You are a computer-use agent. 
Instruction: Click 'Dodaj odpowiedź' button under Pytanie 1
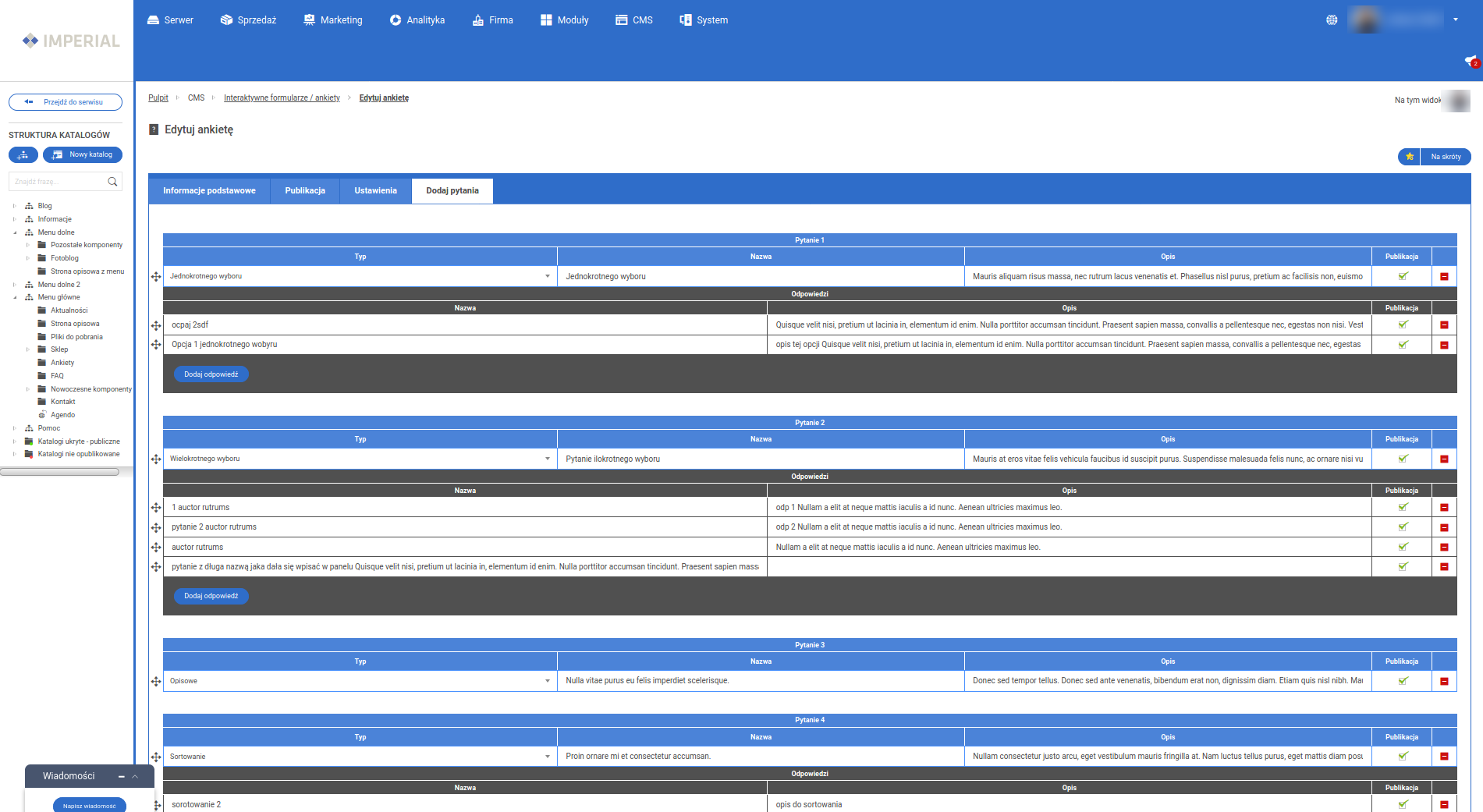[211, 374]
